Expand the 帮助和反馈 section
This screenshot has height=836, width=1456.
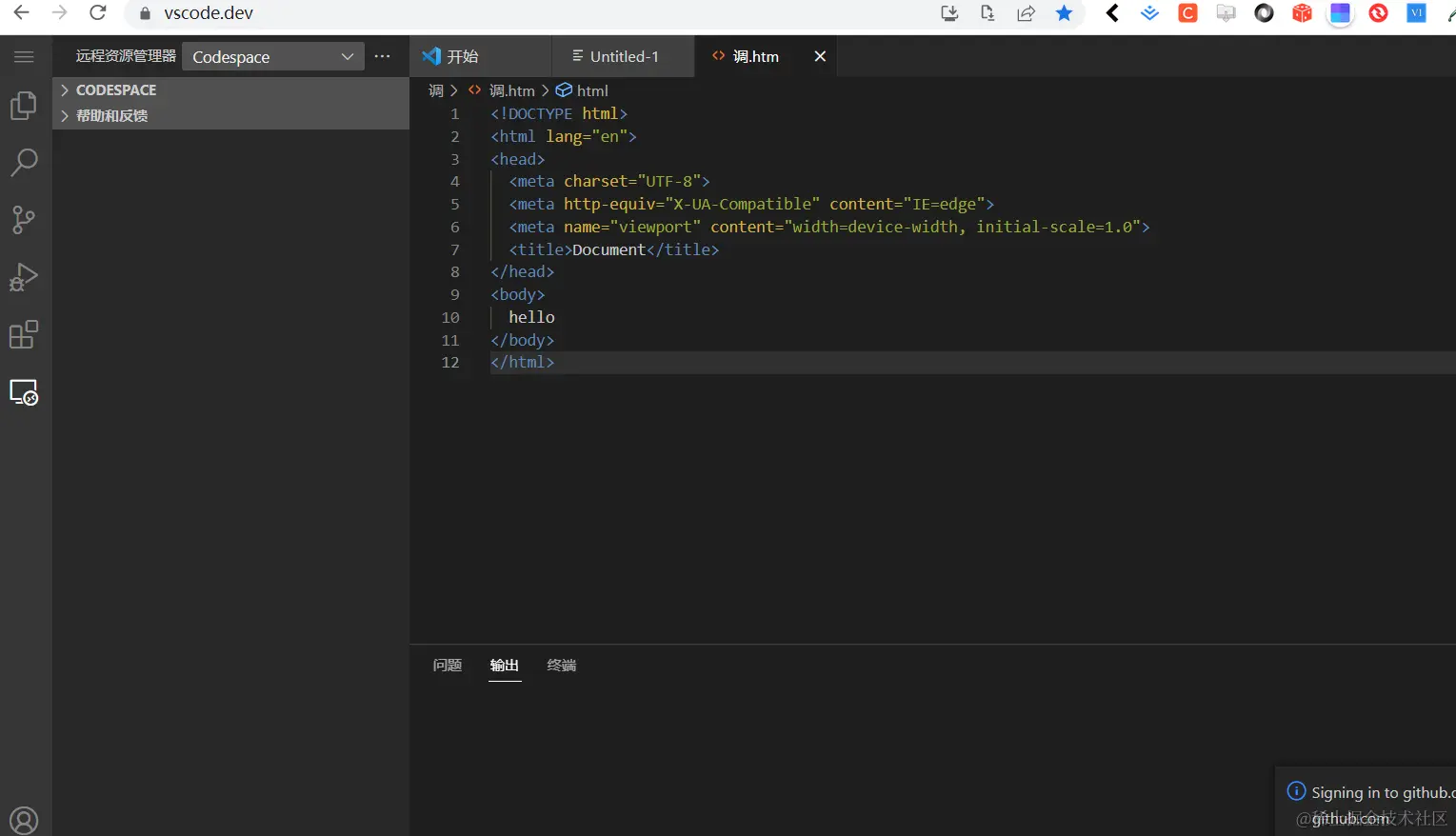111,115
